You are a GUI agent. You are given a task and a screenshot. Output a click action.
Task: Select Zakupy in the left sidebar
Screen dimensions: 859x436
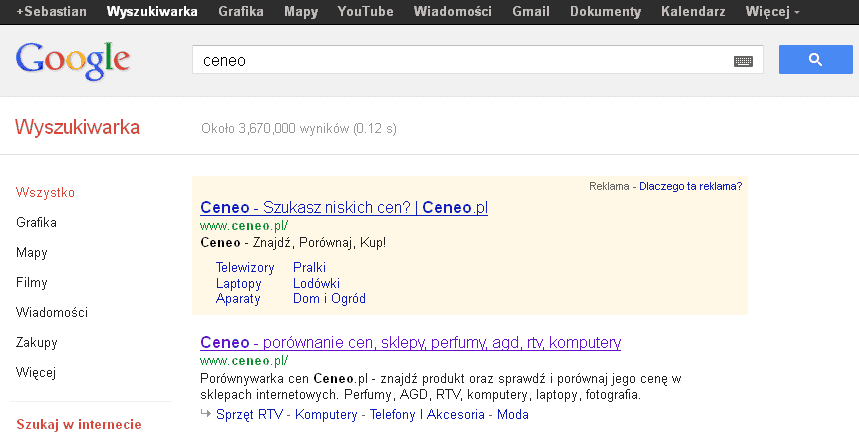[x=37, y=343]
